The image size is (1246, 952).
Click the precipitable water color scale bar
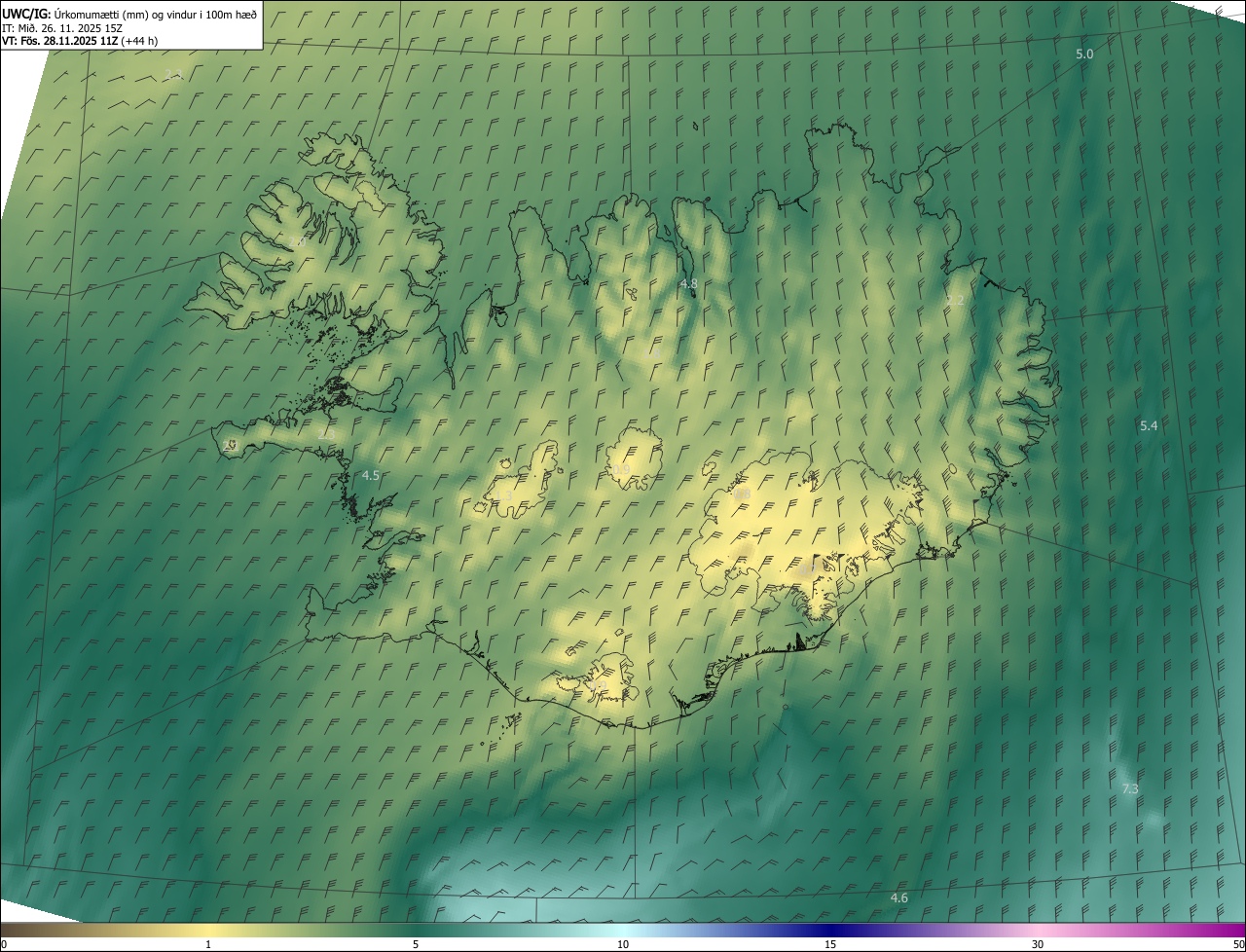(x=623, y=930)
